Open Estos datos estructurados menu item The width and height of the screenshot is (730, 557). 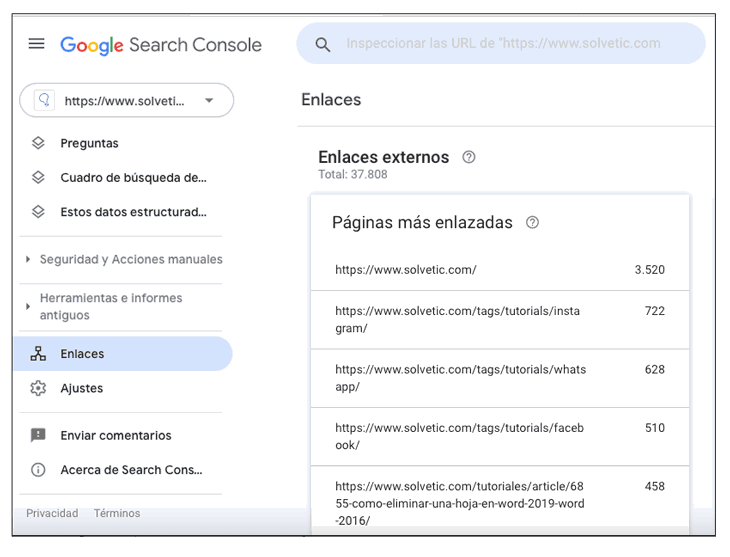point(133,212)
